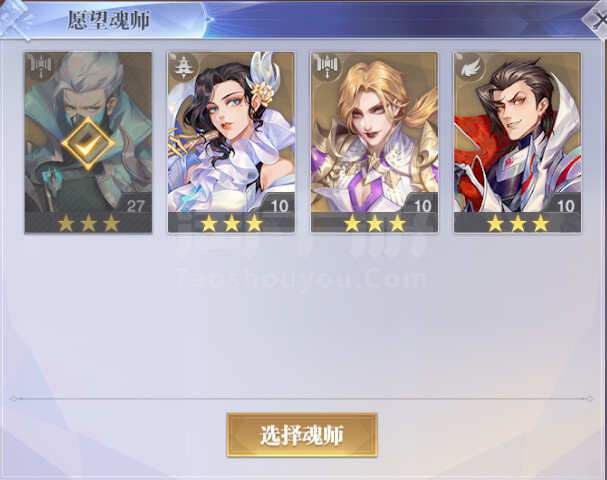This screenshot has width=607, height=480.
Task: Click three-star rating under red-caped card
Action: [518, 223]
